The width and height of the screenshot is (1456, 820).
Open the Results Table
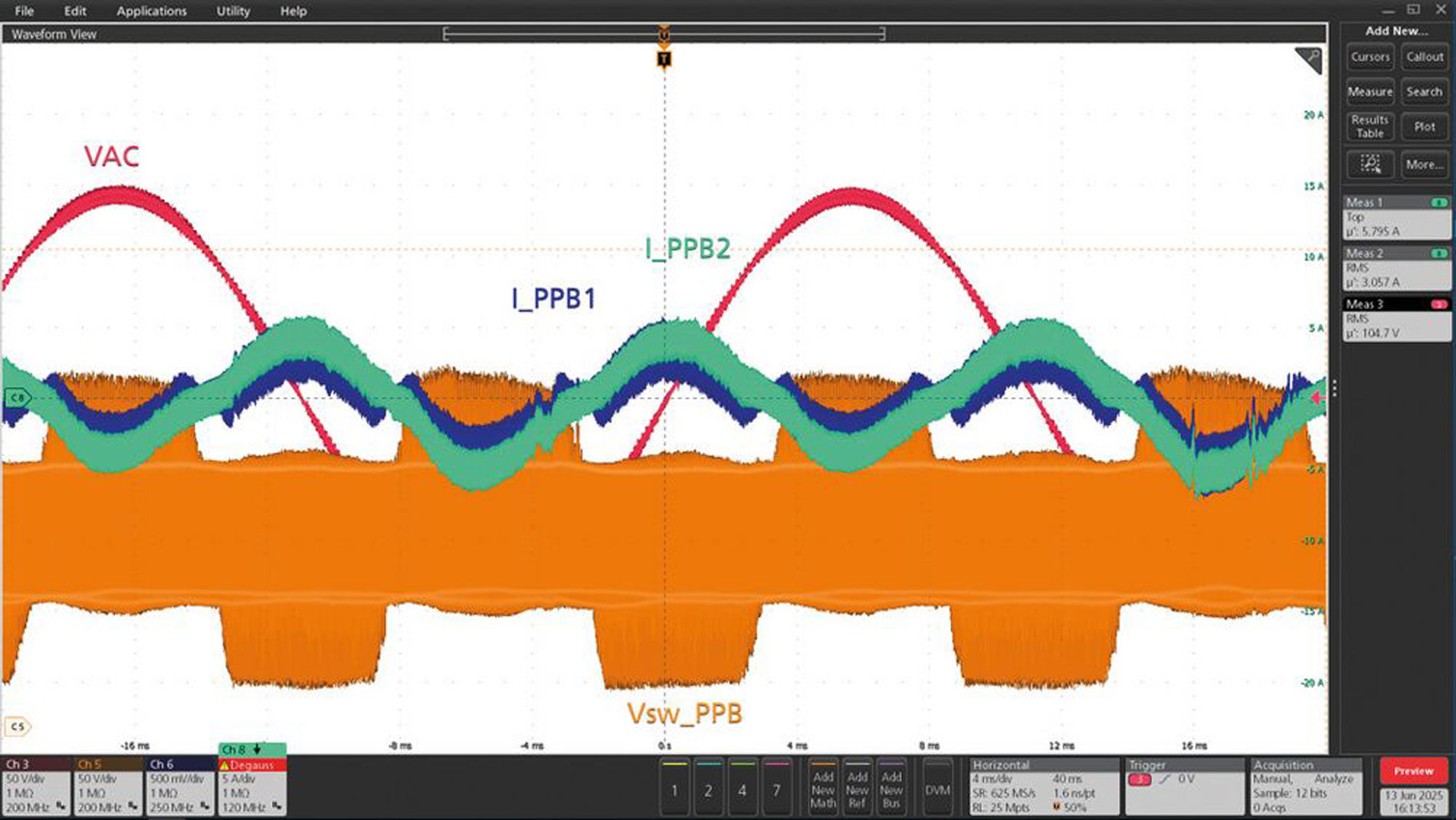point(1369,126)
